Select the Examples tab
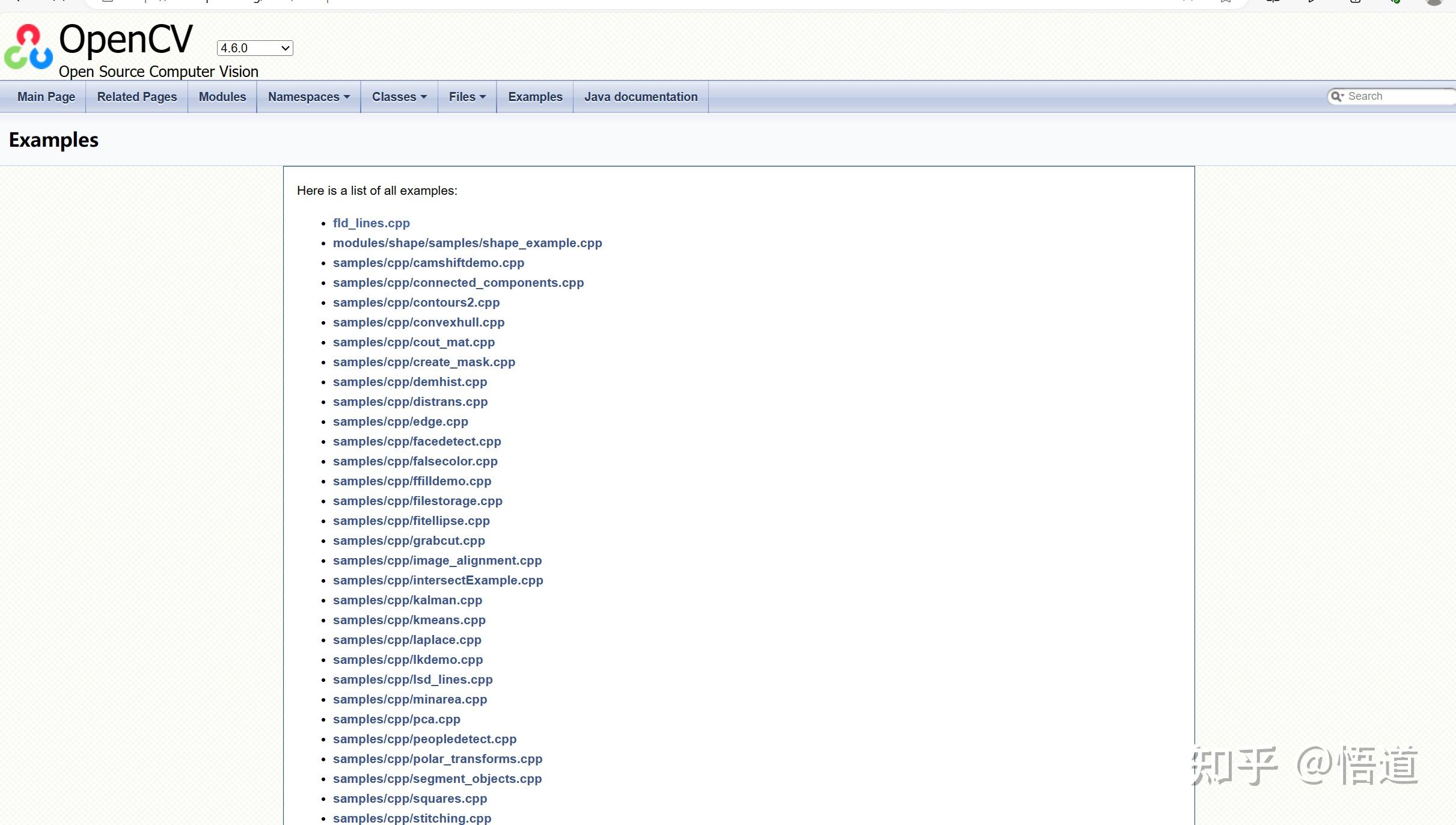 (x=535, y=97)
